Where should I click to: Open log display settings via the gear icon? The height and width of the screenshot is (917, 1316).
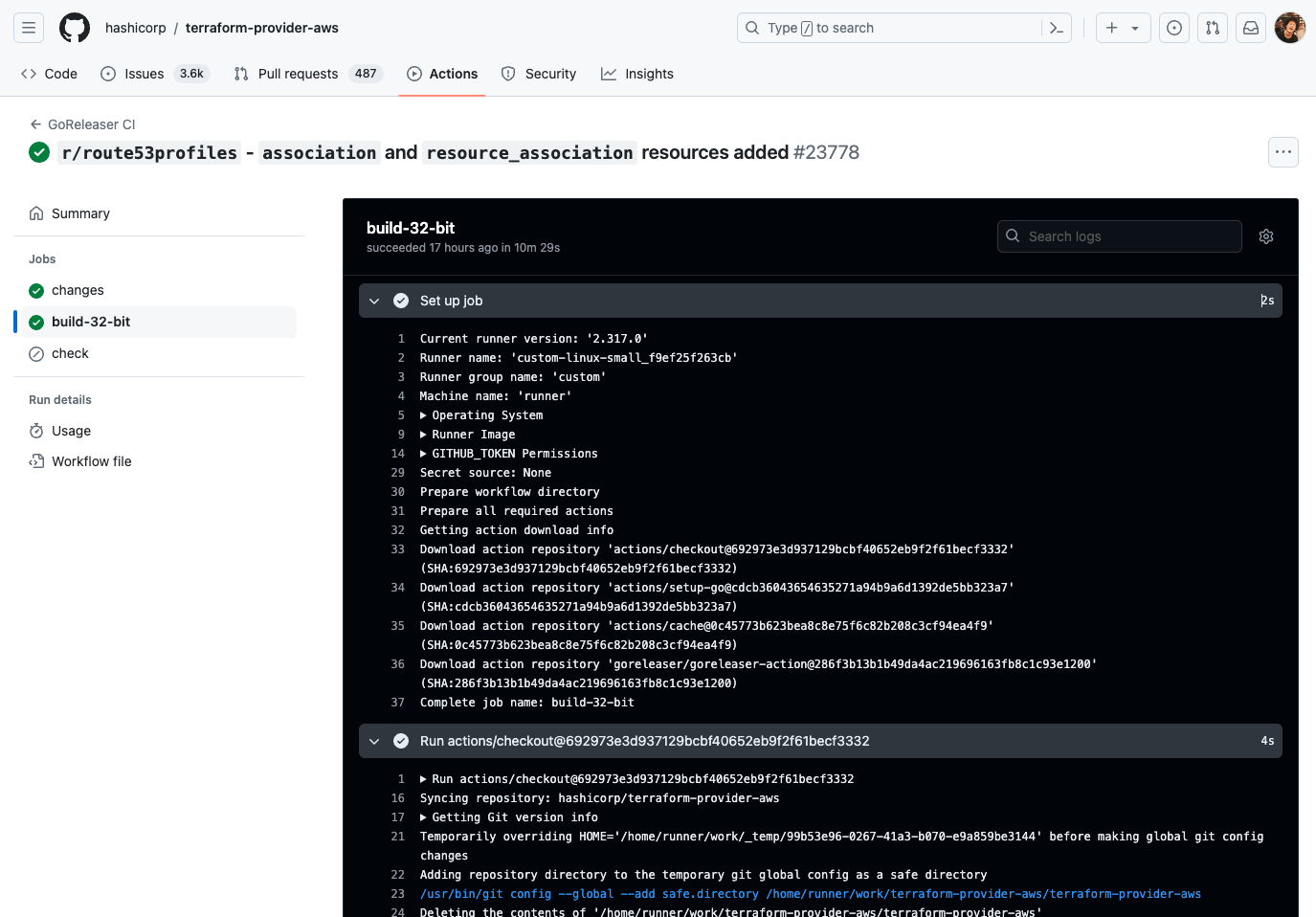tap(1266, 235)
